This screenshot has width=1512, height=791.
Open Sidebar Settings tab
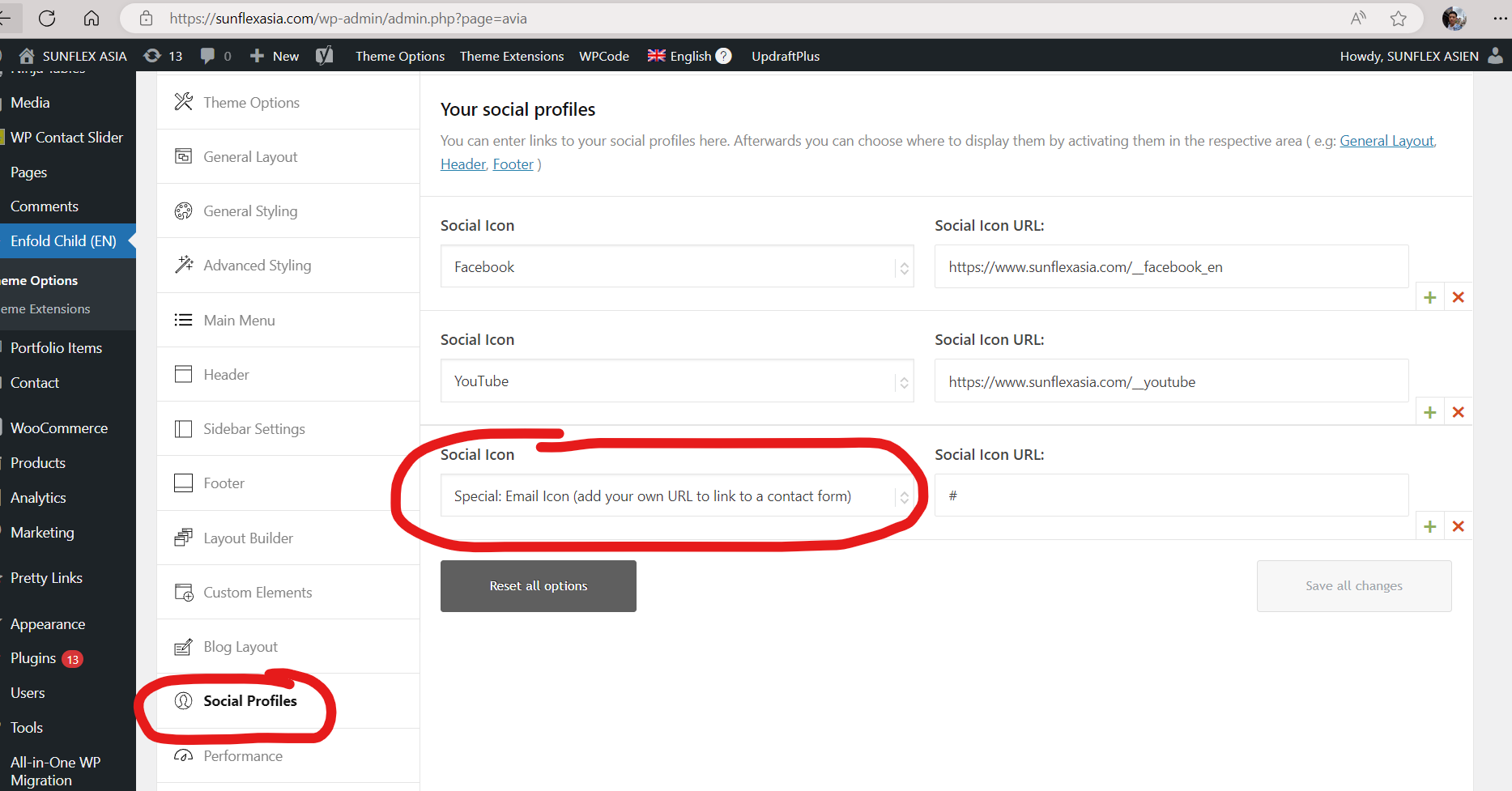(x=288, y=428)
